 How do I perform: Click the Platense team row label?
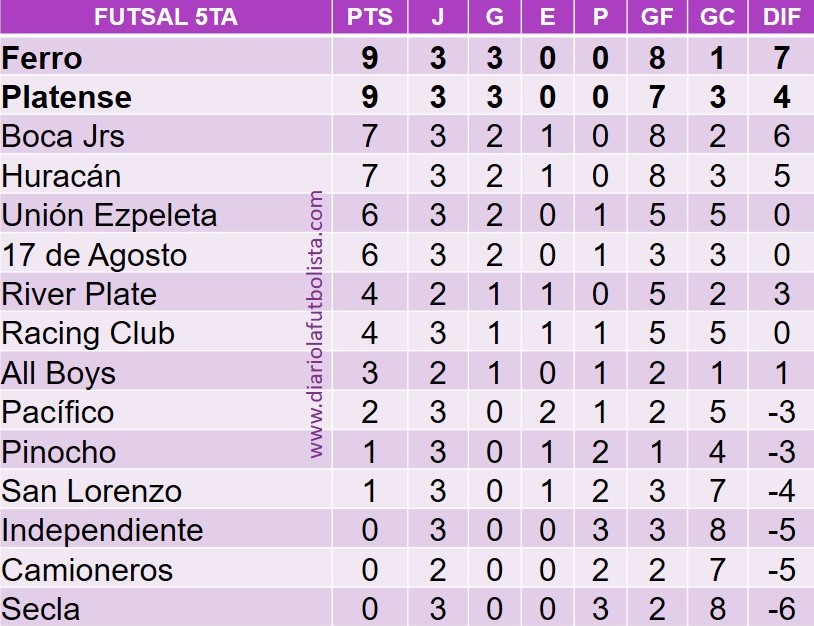(x=67, y=98)
